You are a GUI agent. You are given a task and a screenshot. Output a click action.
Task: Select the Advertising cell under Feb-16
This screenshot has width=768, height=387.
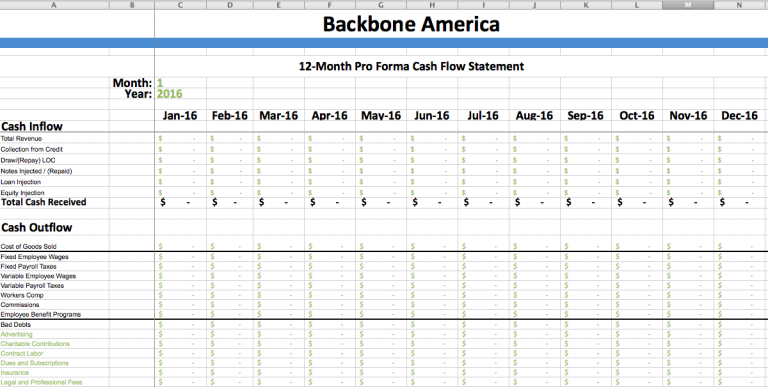click(230, 334)
